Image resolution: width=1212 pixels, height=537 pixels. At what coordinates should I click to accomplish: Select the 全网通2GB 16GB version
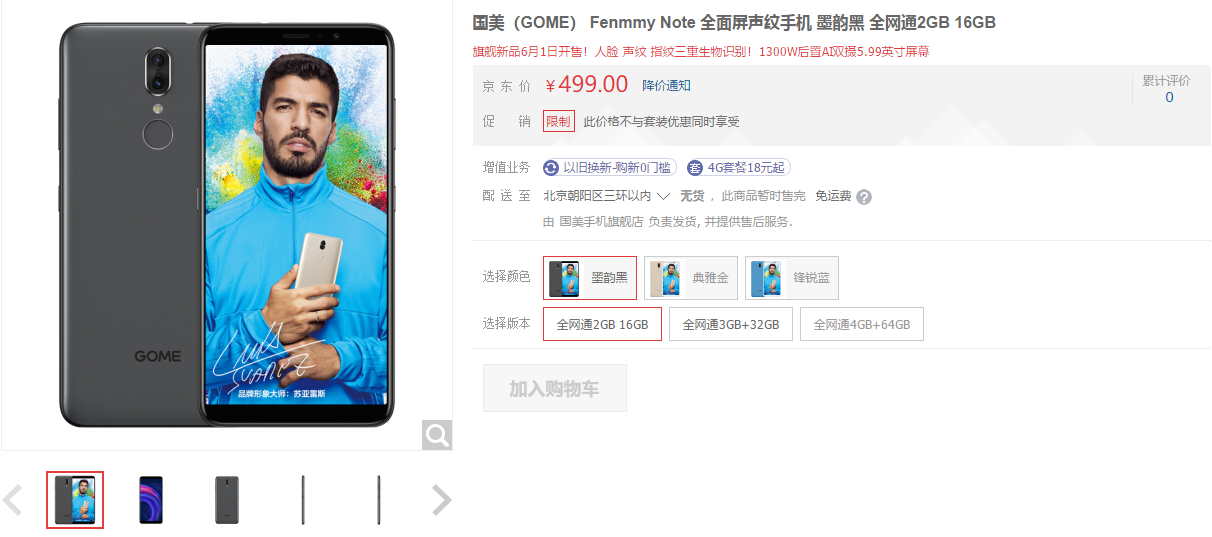tap(602, 324)
